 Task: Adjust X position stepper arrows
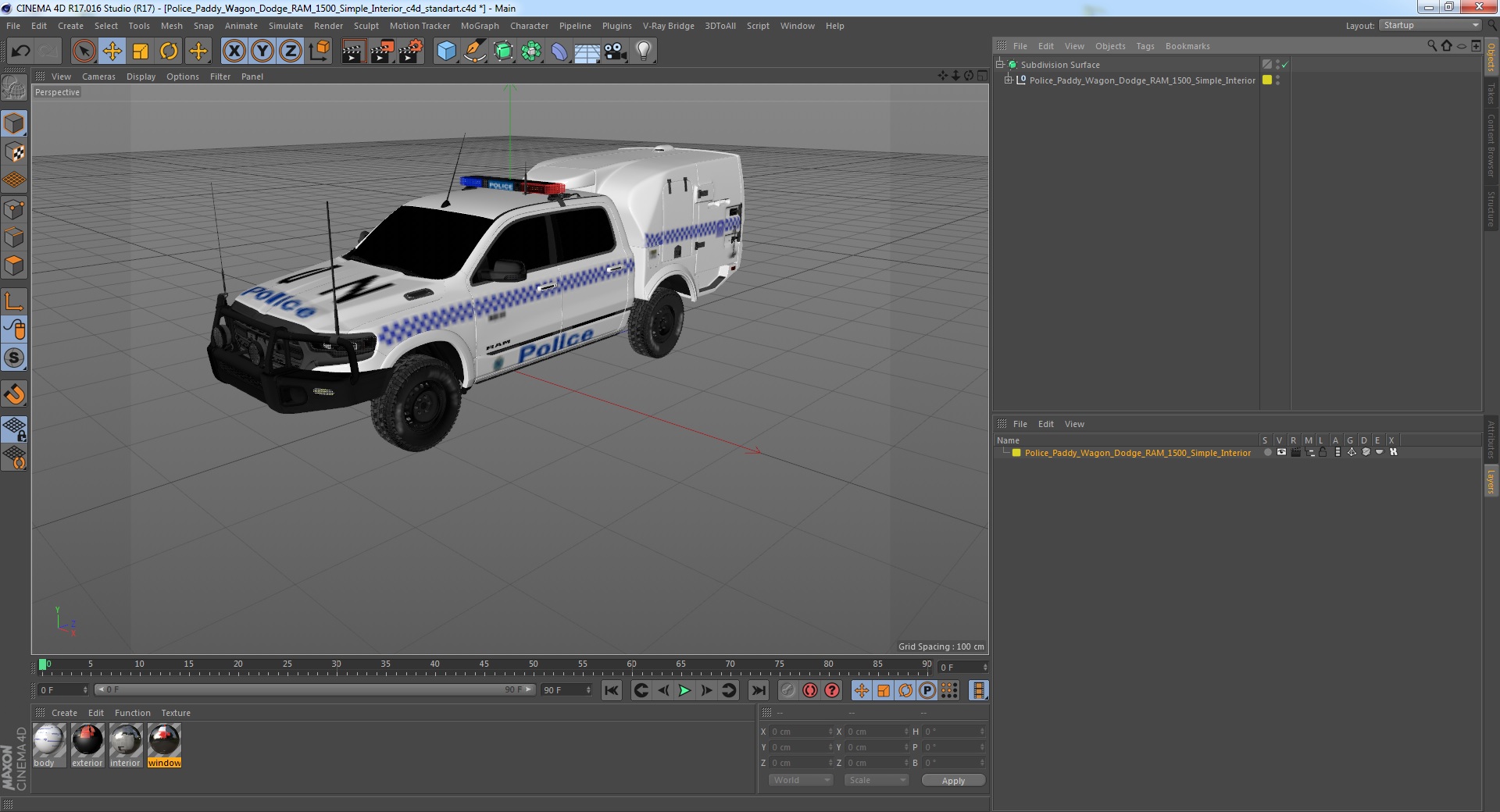830,732
